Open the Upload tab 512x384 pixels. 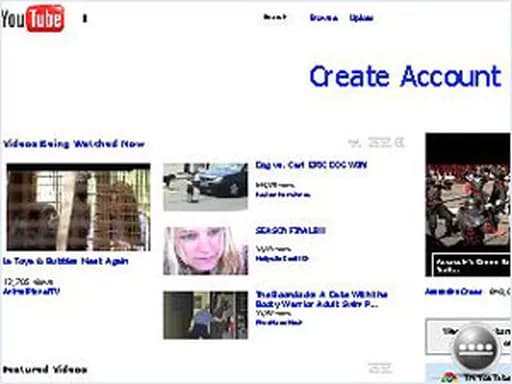coord(361,18)
